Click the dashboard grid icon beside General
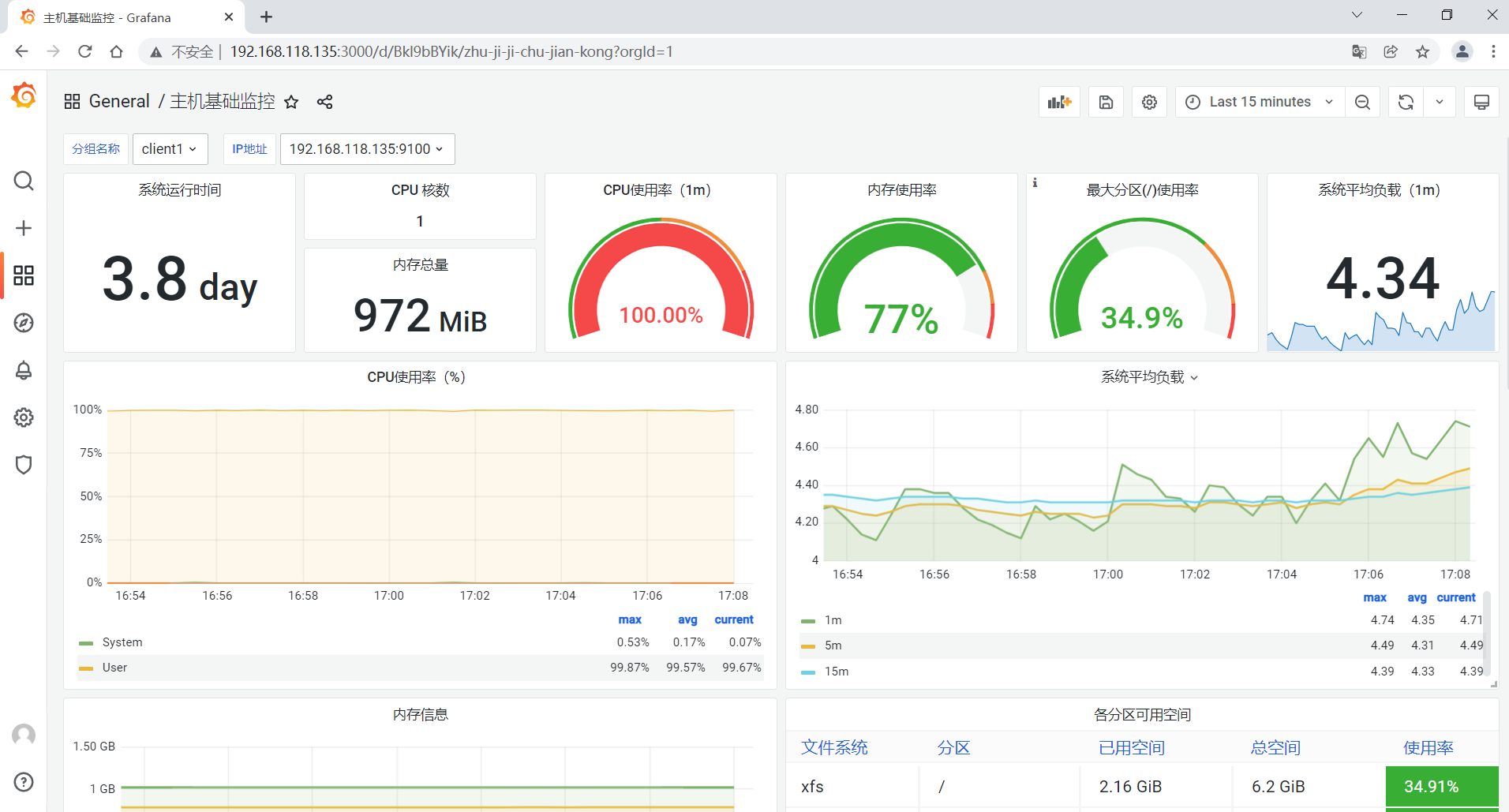 coord(72,102)
